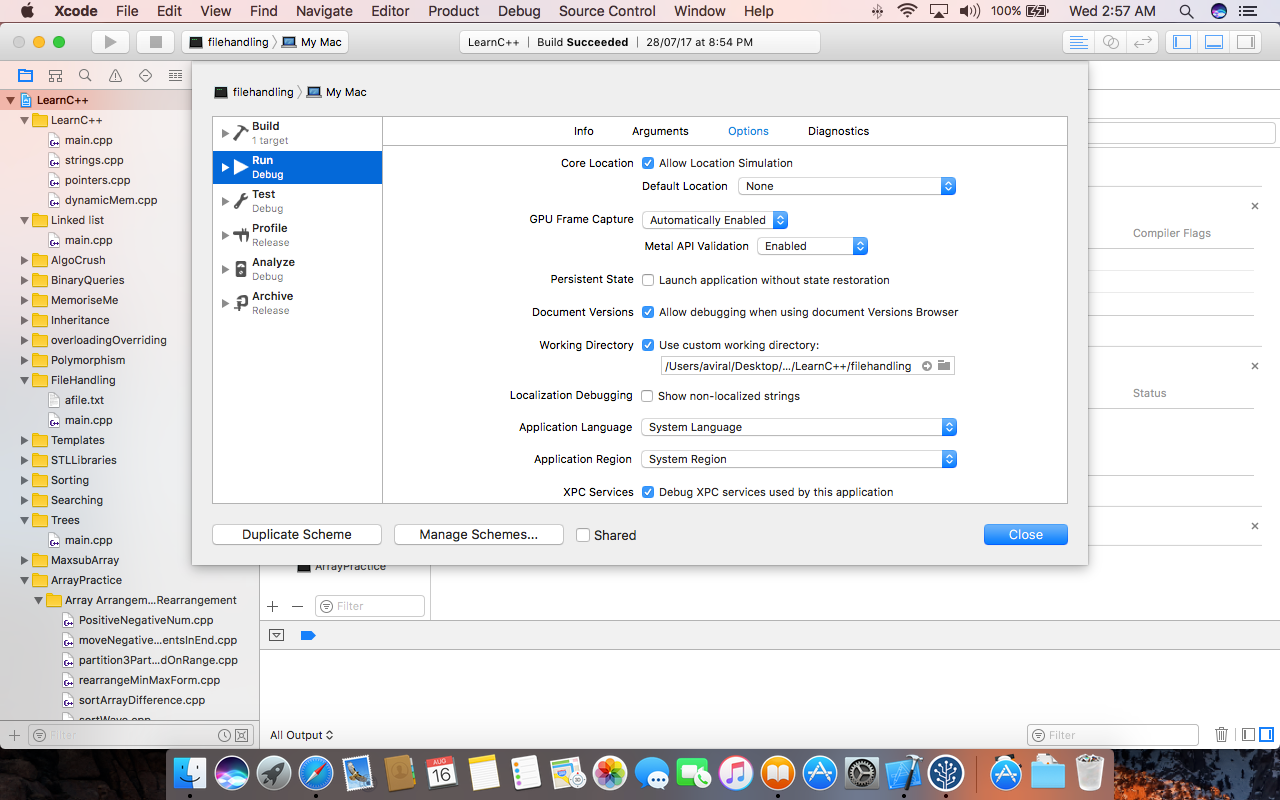Toggle the debug area from the toolbar
Image resolution: width=1280 pixels, height=800 pixels.
[x=1214, y=42]
